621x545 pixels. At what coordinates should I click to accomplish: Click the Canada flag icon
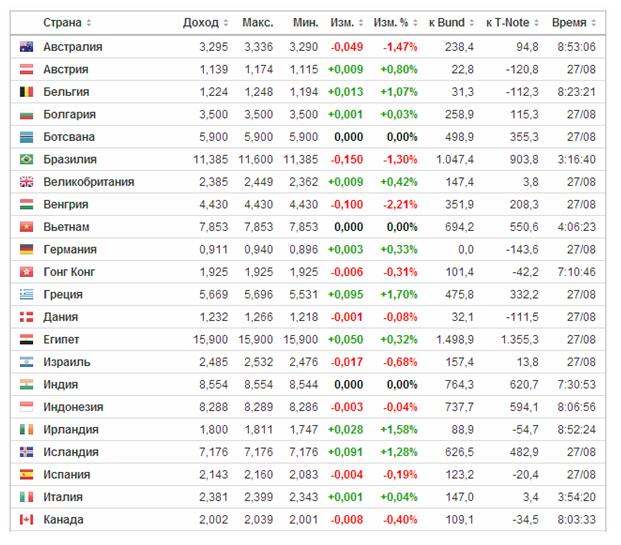[27, 520]
